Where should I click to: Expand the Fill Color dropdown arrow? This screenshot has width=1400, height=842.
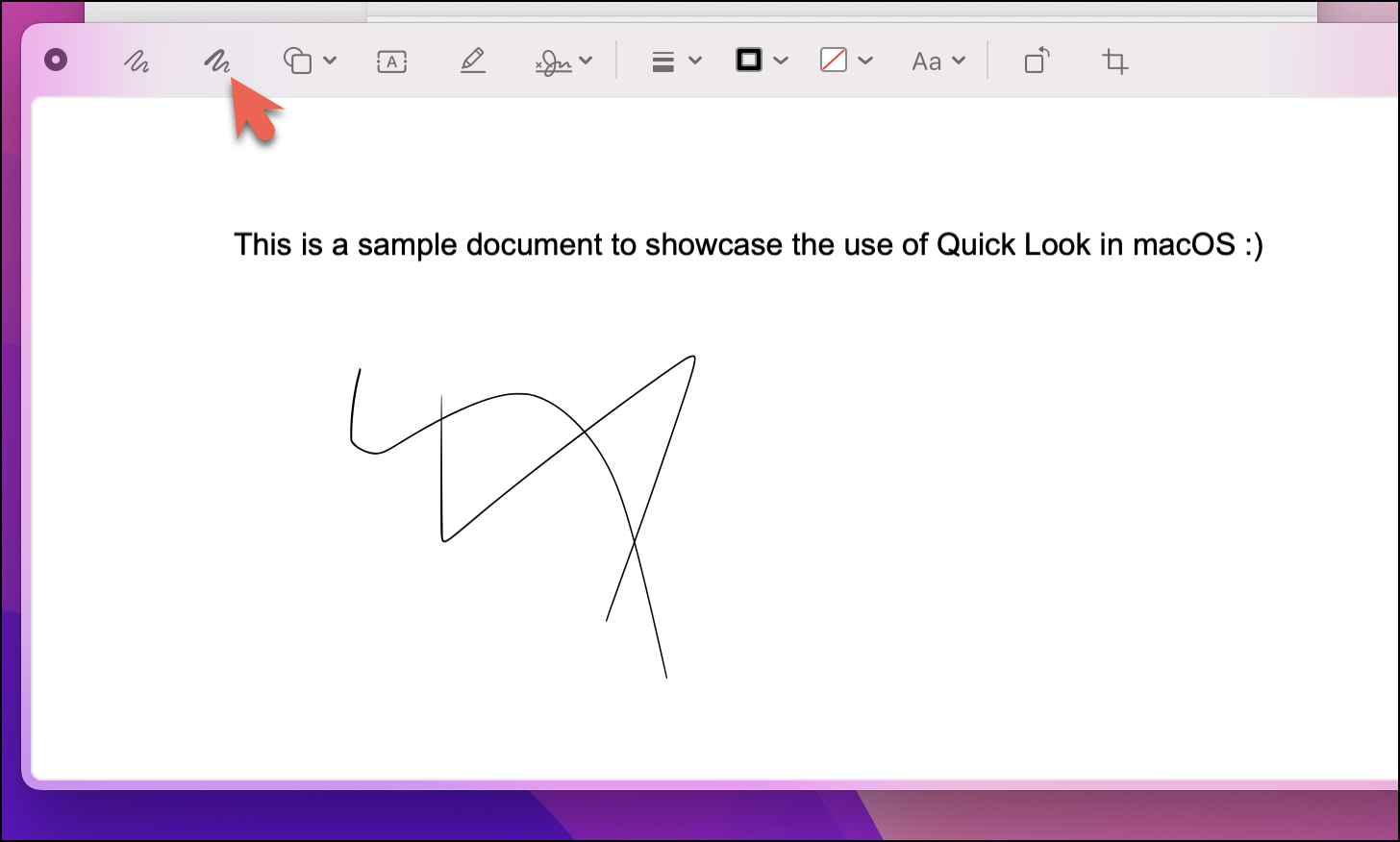865,61
